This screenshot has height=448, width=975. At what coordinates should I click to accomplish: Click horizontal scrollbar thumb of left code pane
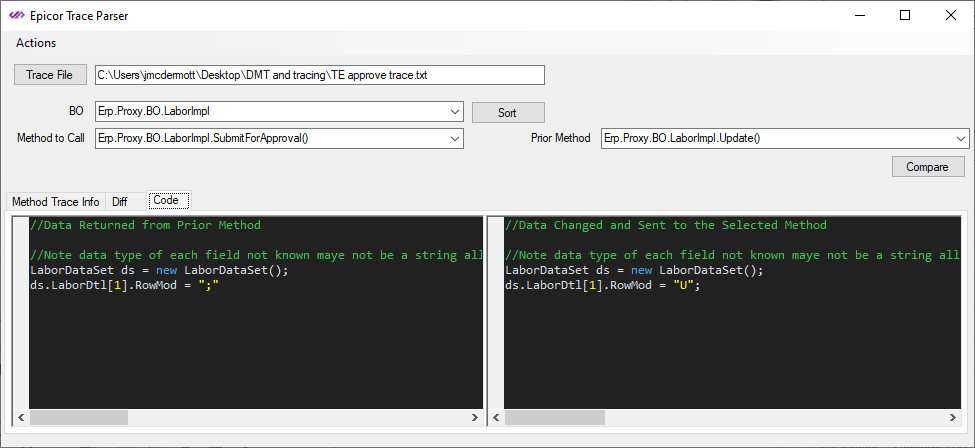tap(80, 417)
